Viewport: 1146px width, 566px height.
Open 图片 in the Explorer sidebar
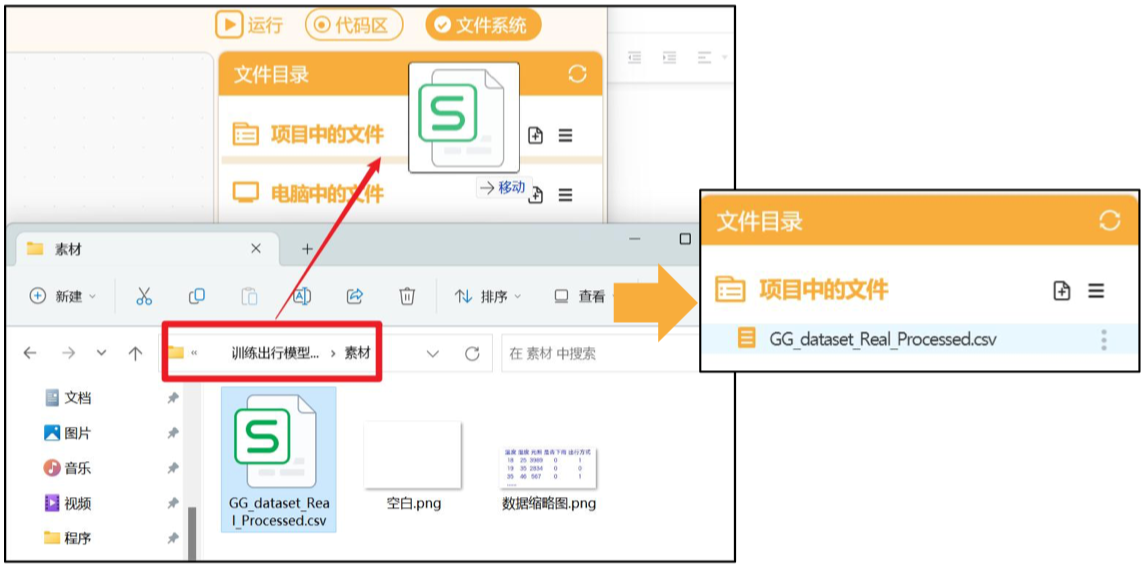[x=68, y=433]
